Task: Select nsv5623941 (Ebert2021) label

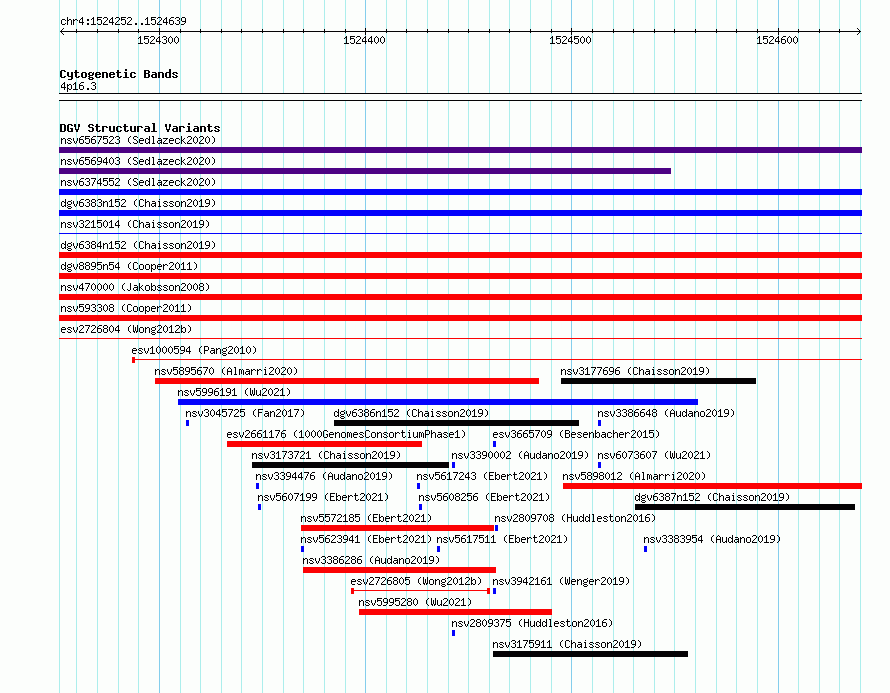Action: 366,539
